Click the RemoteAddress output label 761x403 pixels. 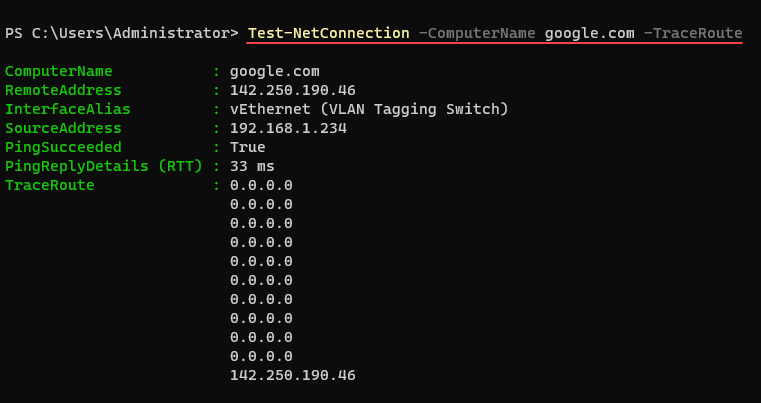tap(63, 90)
